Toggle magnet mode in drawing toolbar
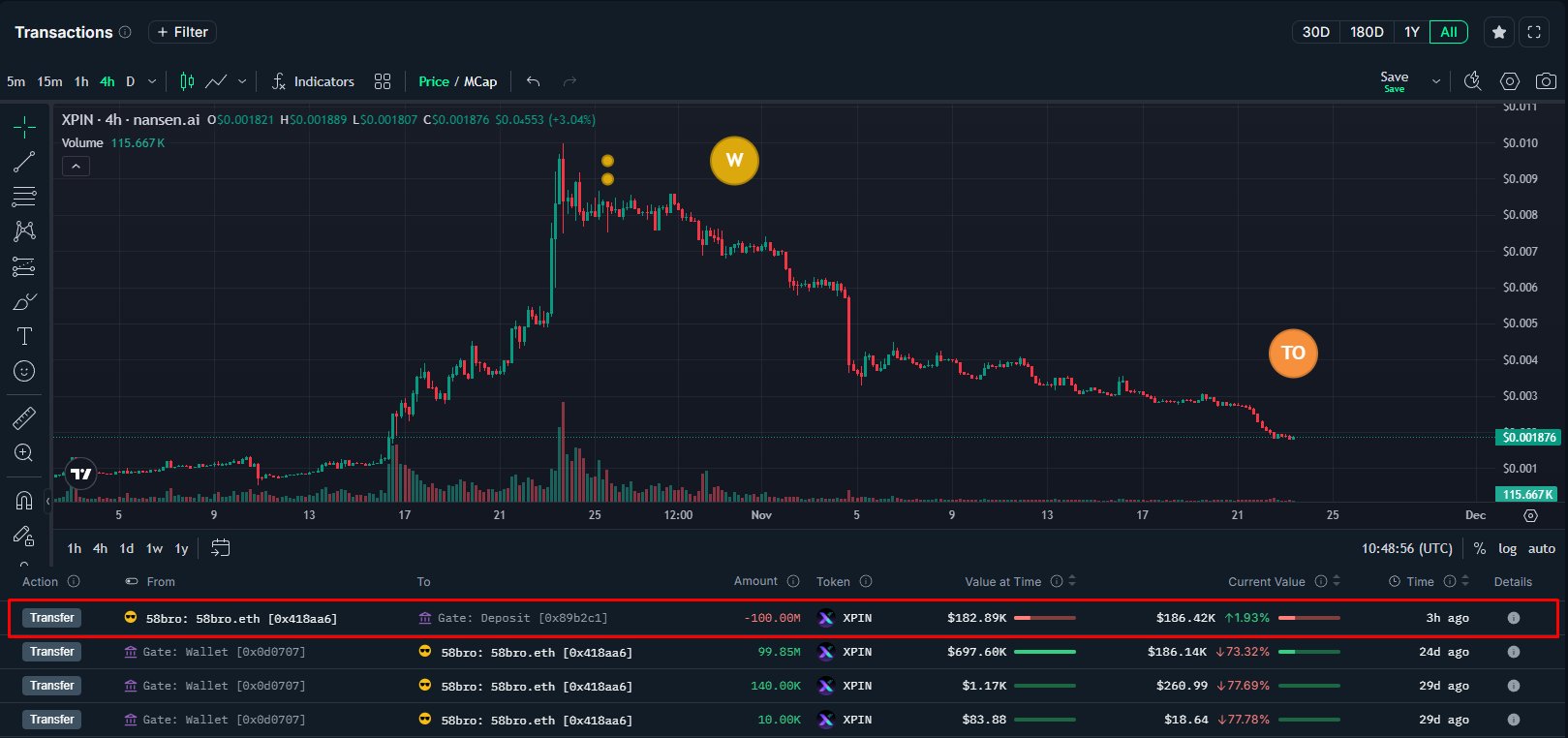This screenshot has height=738, width=1568. click(x=24, y=500)
